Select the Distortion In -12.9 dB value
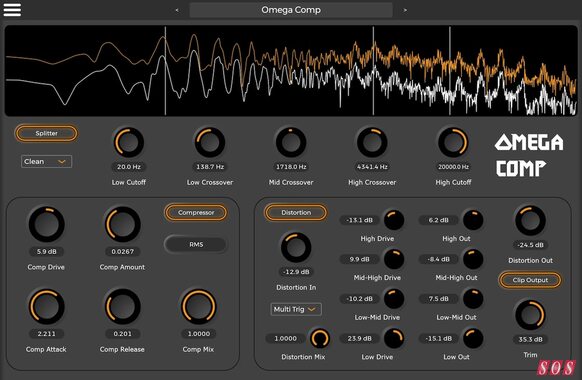Image resolution: width=582 pixels, height=380 pixels. tap(296, 272)
